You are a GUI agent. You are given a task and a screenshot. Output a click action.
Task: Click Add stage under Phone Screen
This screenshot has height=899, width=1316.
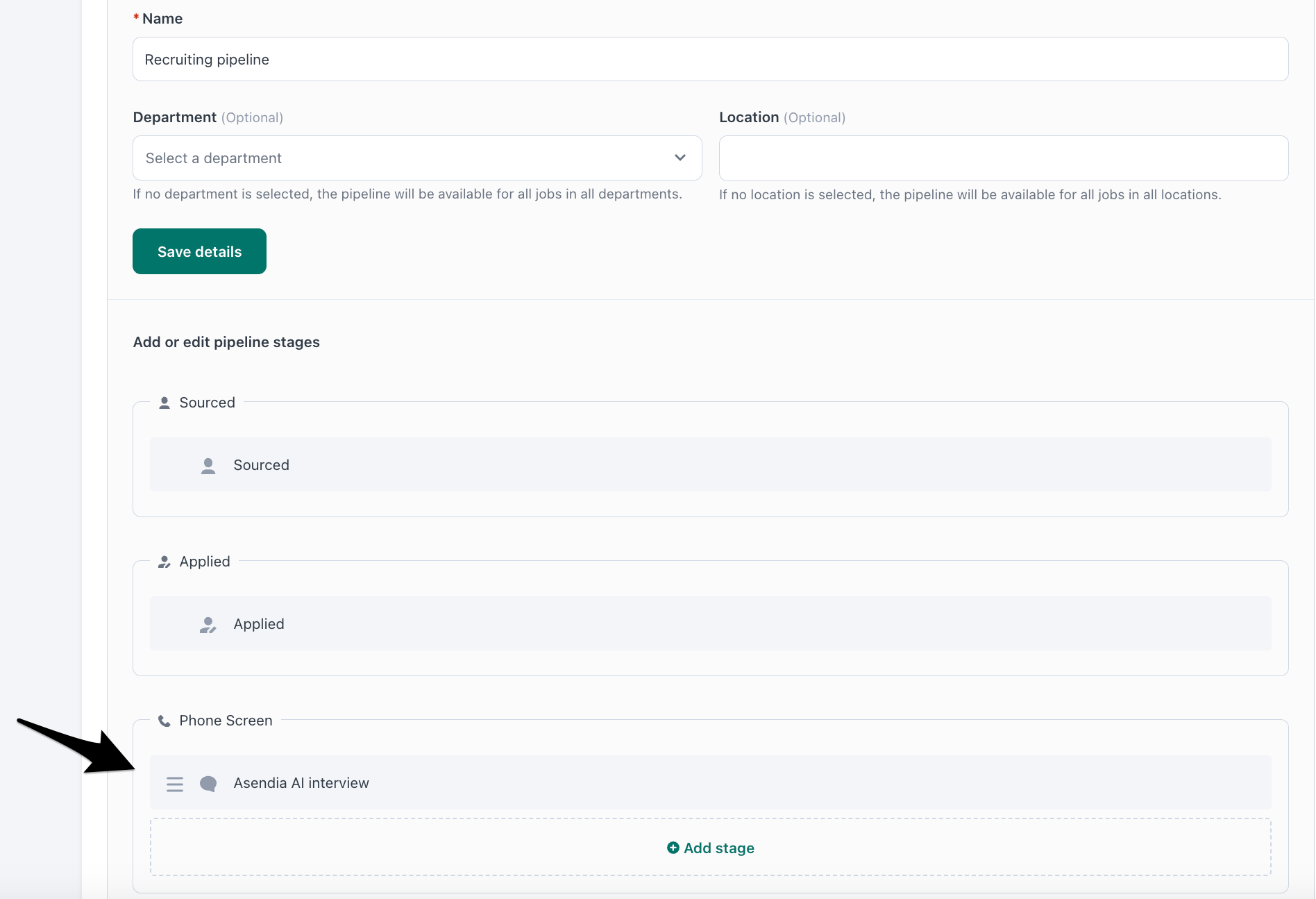click(711, 848)
